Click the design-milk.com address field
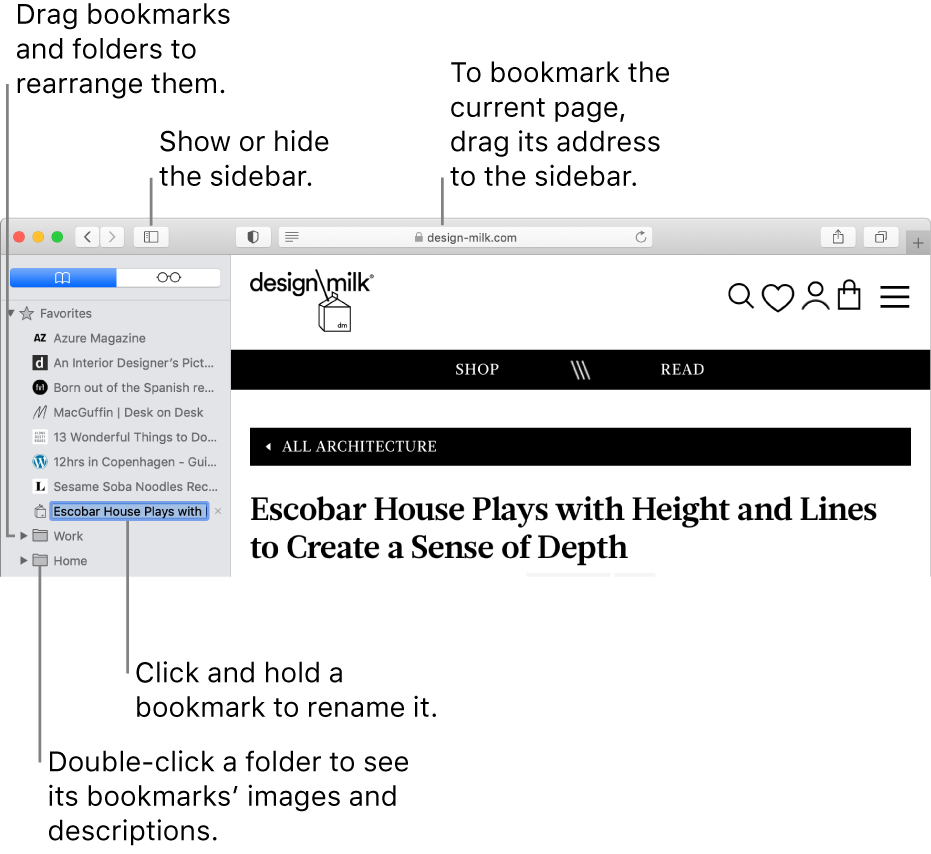Image resolution: width=931 pixels, height=854 pixels. click(x=466, y=237)
